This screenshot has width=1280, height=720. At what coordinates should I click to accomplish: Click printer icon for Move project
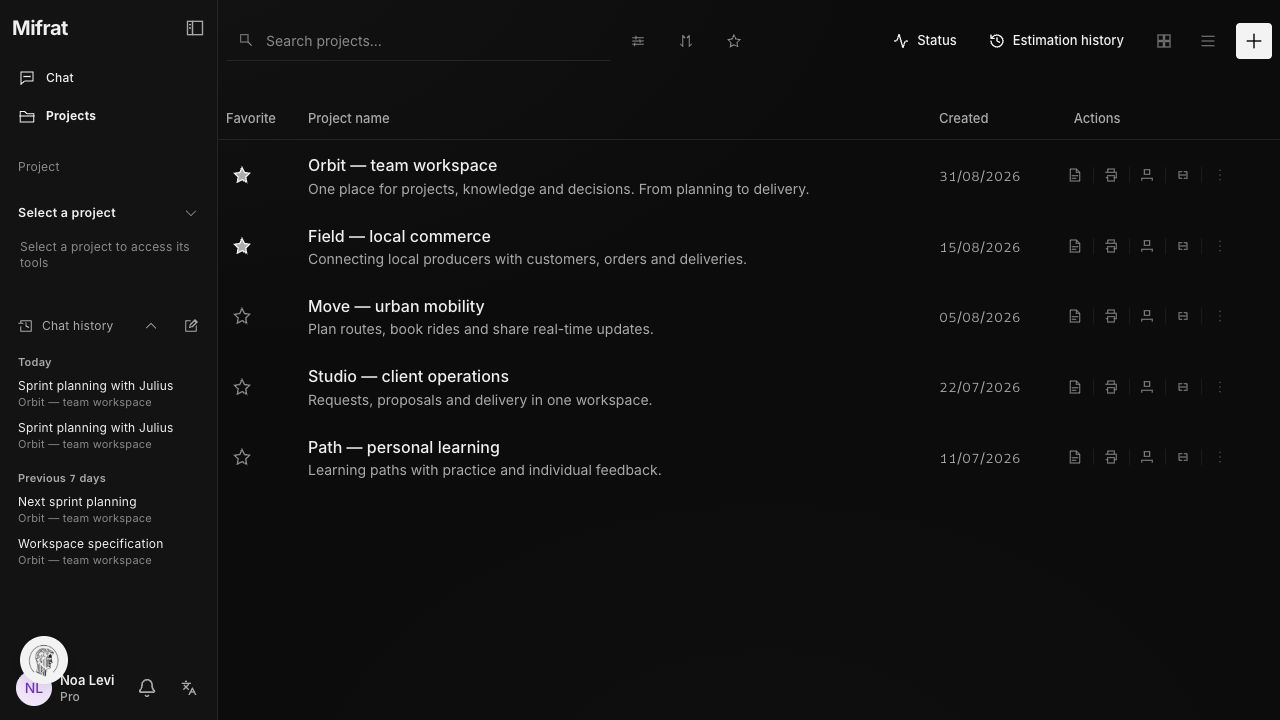click(1111, 317)
